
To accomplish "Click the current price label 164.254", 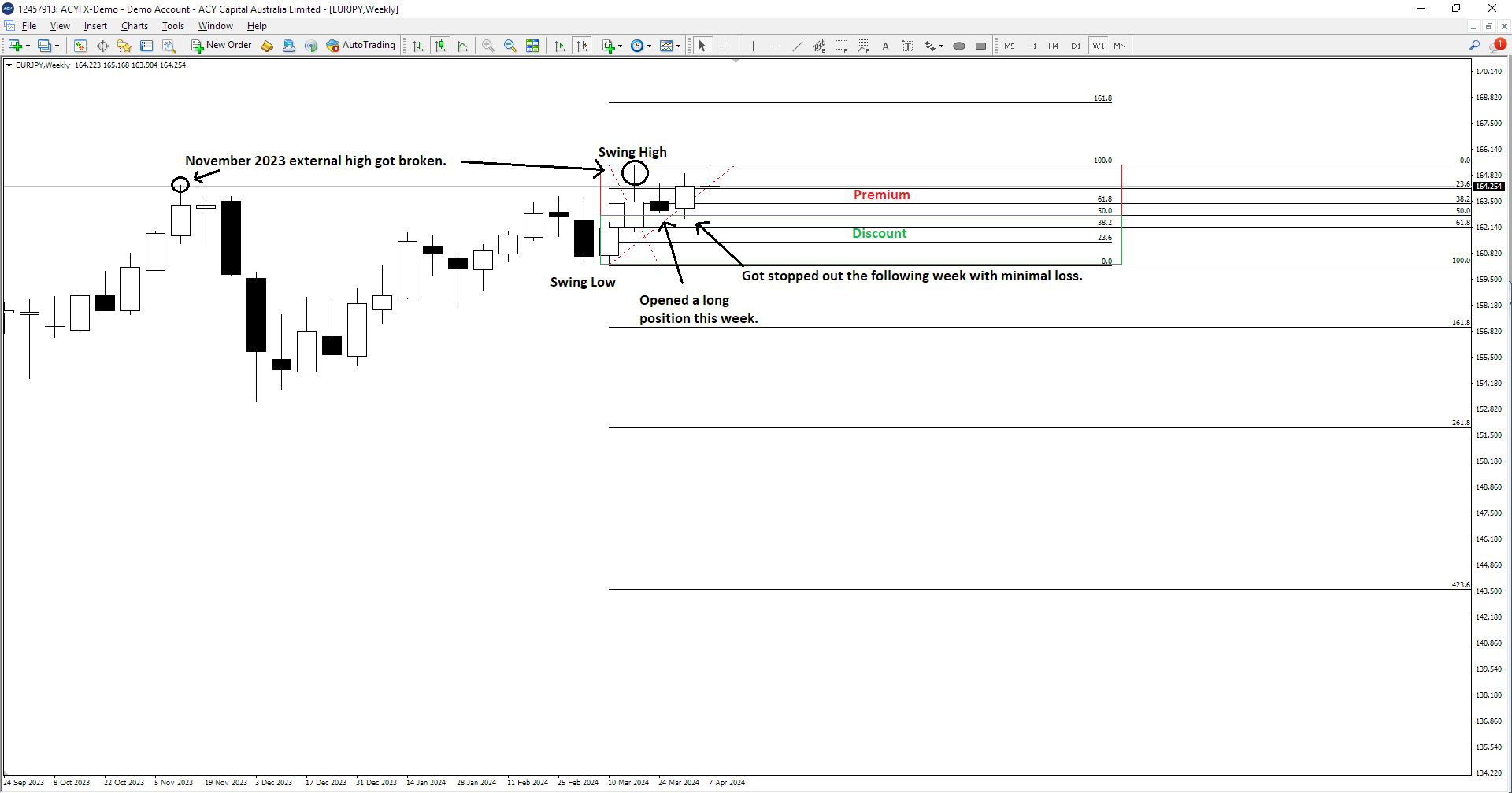I will click(x=1488, y=187).
